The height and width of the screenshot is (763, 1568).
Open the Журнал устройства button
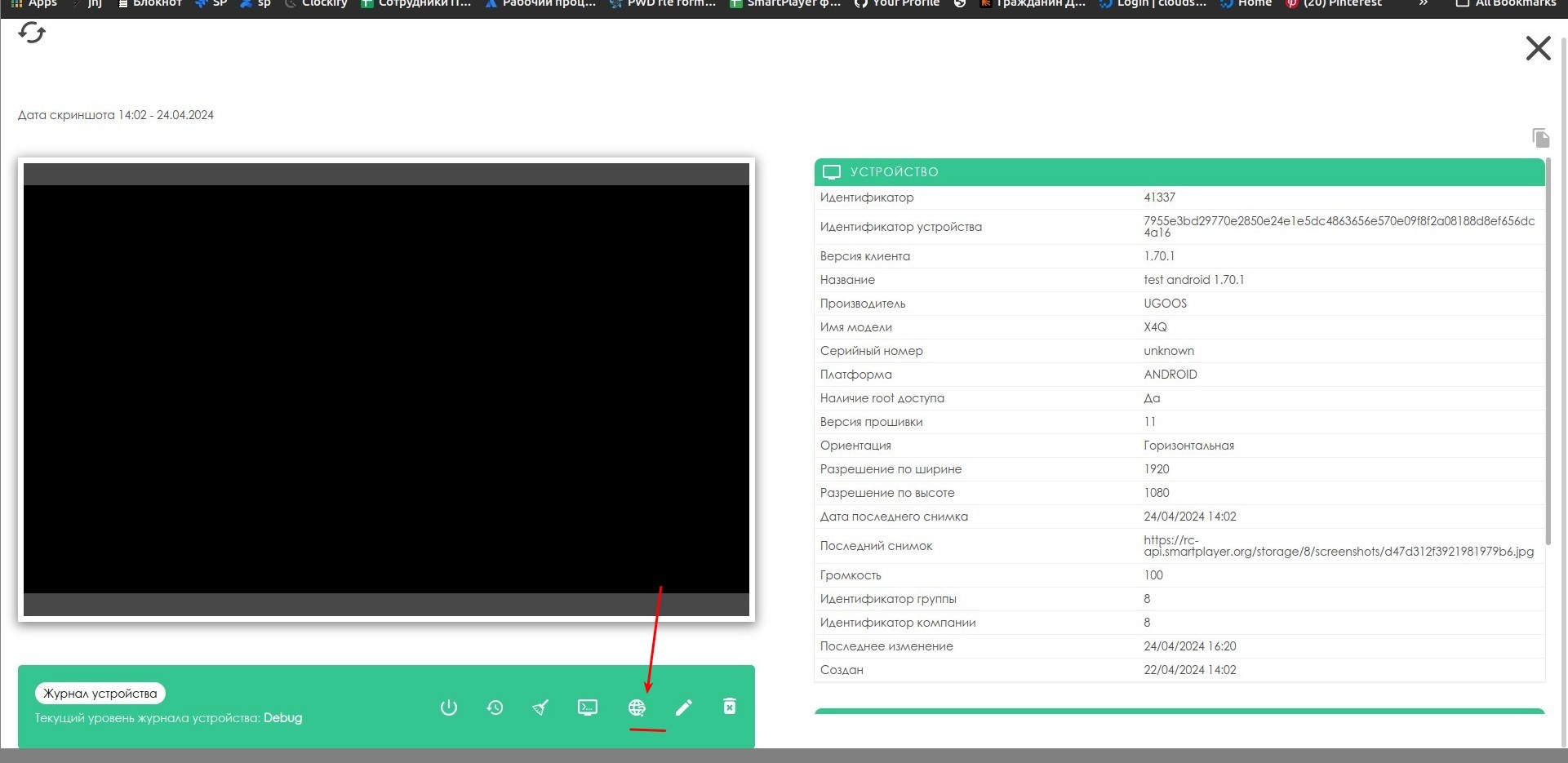[100, 694]
